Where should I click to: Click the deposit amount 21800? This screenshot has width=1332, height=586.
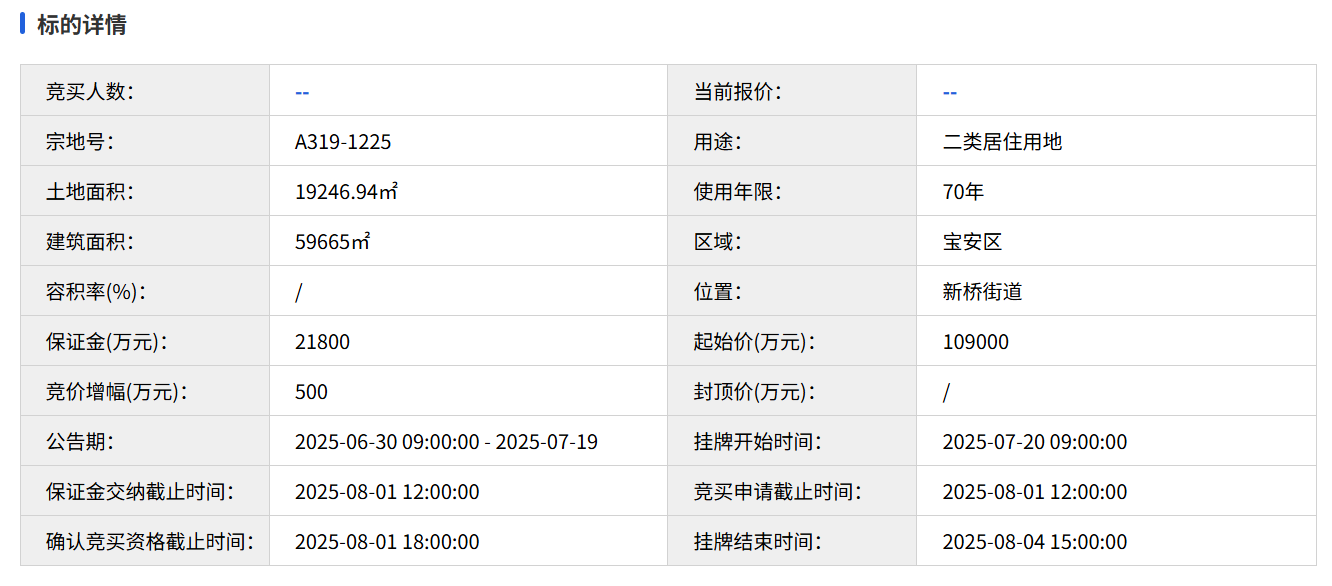(x=322, y=342)
